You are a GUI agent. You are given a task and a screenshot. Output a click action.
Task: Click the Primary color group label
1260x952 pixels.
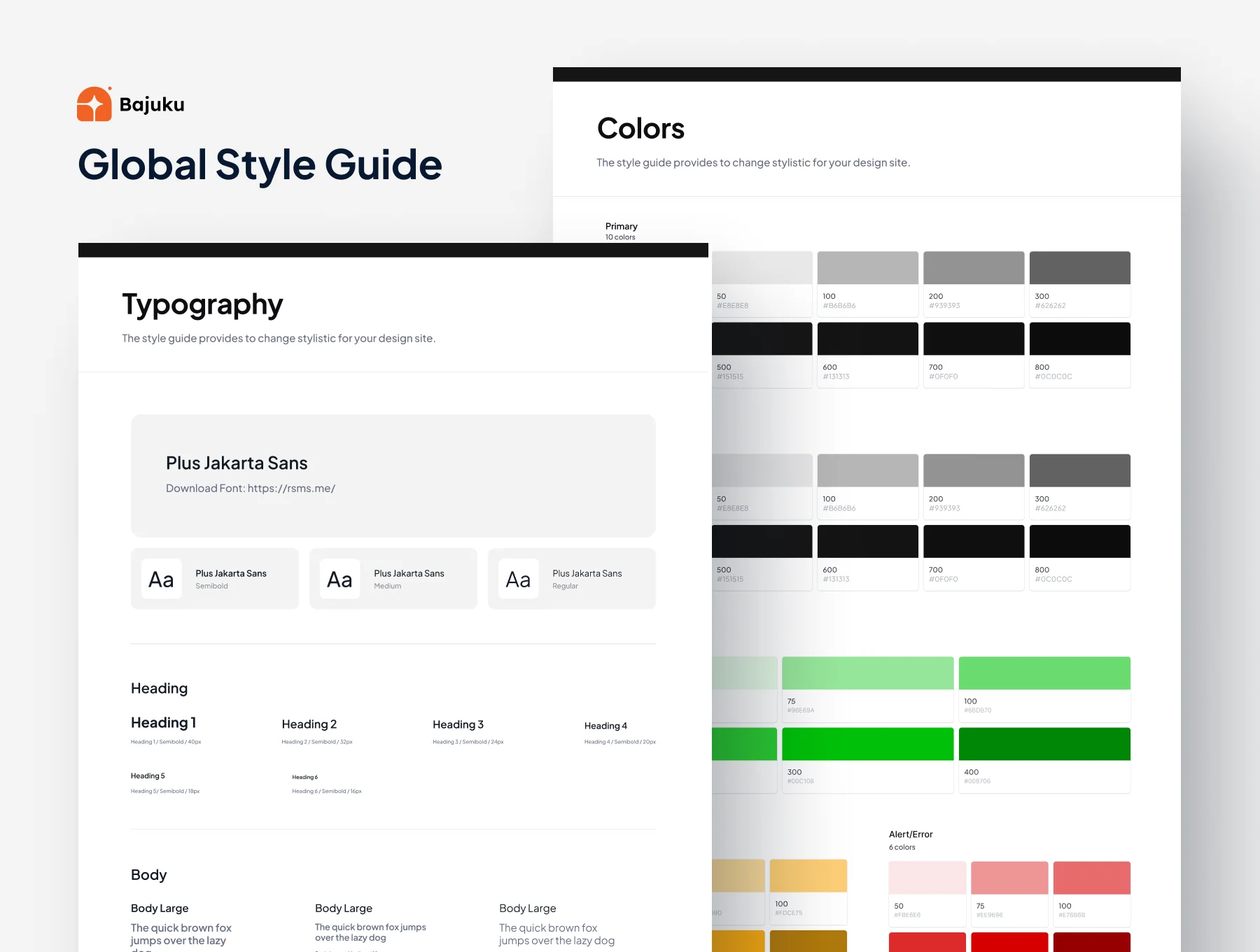coord(621,226)
